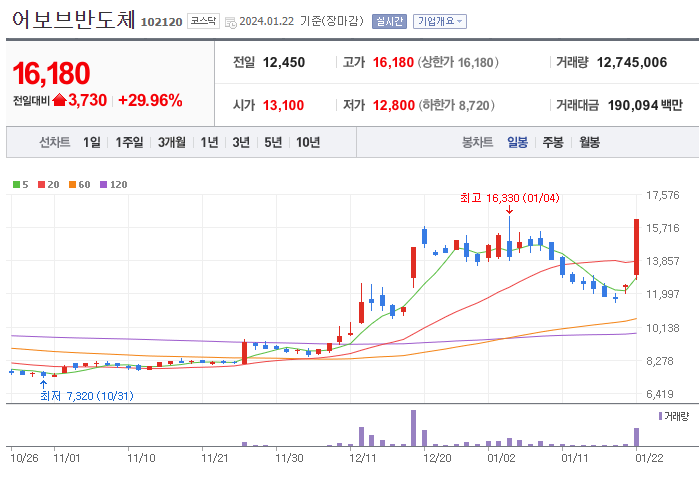Screen dimensions: 699x480
Task: Click the 거래량 volume legend label
Action: point(677,416)
